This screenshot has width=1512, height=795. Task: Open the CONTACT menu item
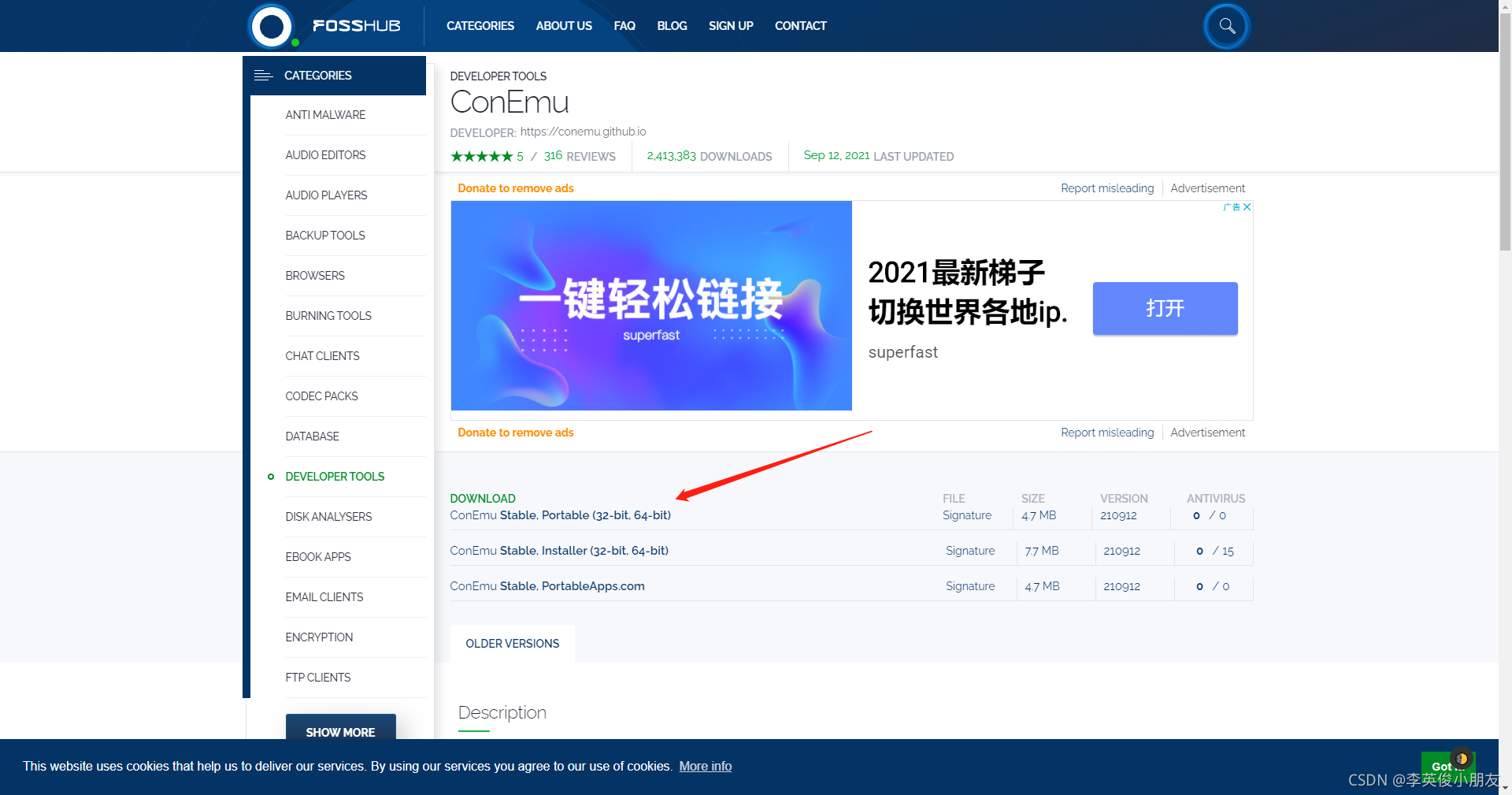(801, 26)
